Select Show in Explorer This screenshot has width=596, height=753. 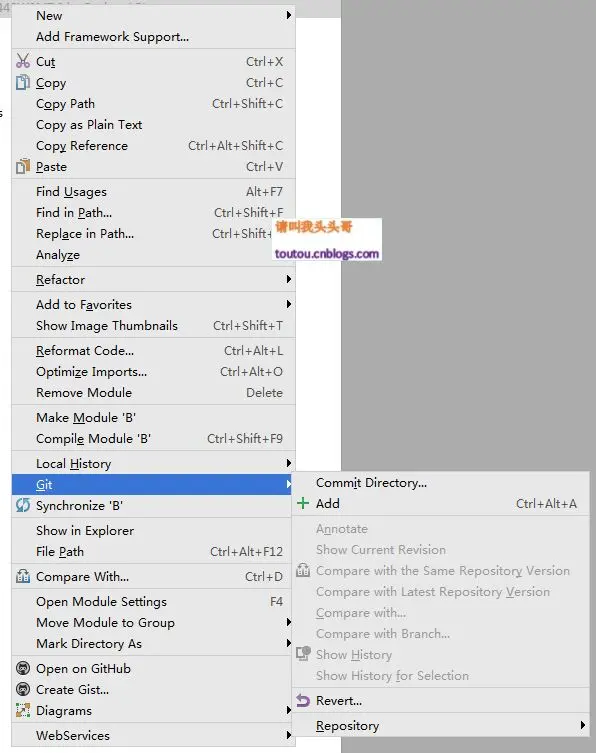[151, 530]
